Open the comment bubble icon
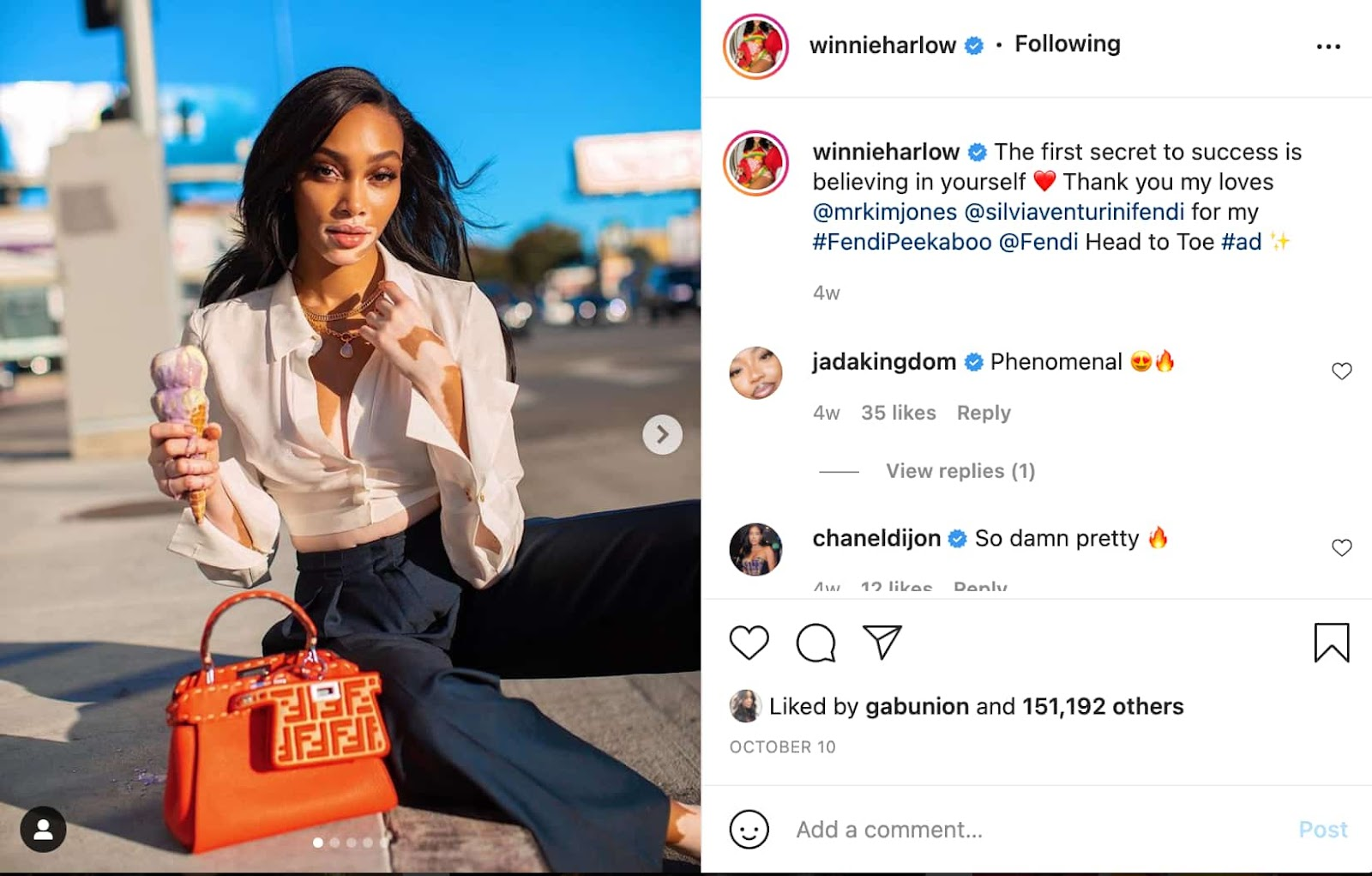1372x876 pixels. pyautogui.click(x=815, y=643)
